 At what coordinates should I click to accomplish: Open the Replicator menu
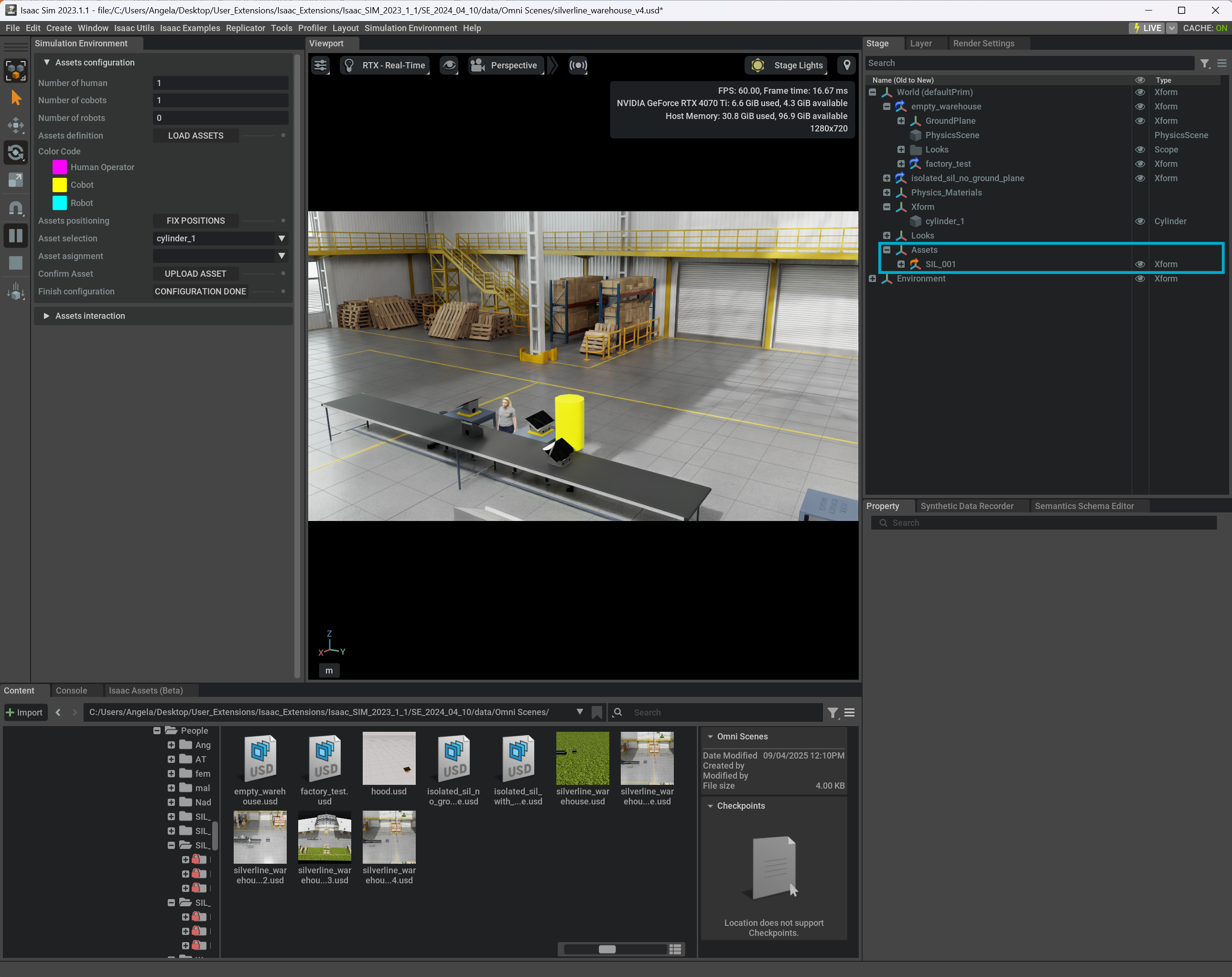[x=245, y=28]
